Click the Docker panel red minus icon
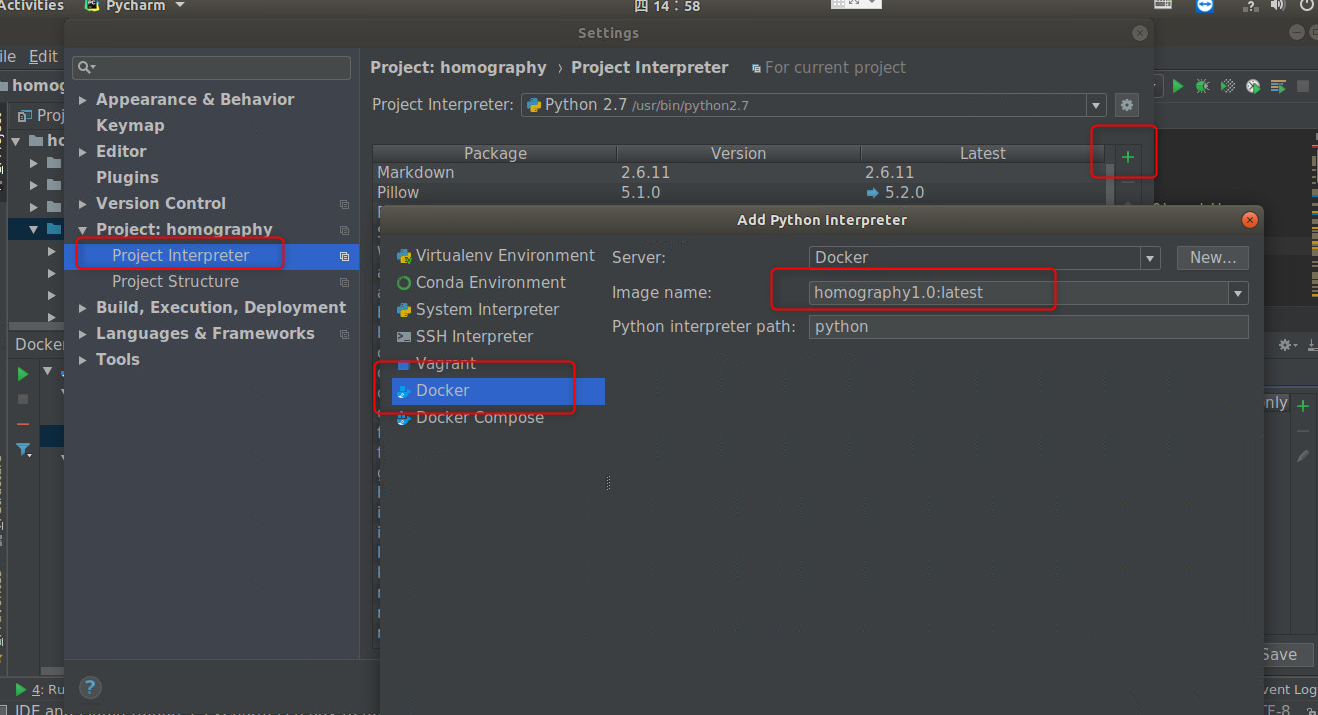 pyautogui.click(x=23, y=424)
